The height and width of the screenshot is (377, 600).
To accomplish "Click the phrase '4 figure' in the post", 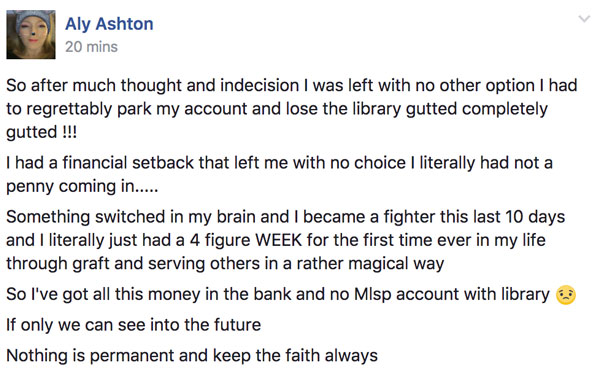I will (x=220, y=241).
